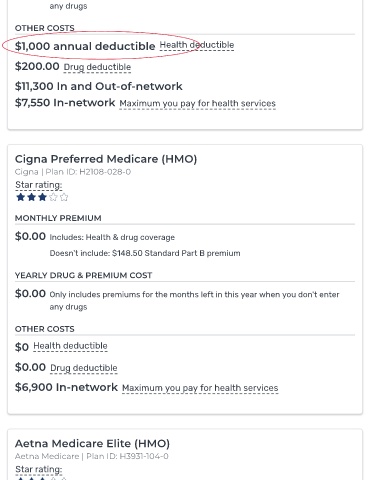Click the Aetna Plan ID H3931-104-0 text

point(127,456)
